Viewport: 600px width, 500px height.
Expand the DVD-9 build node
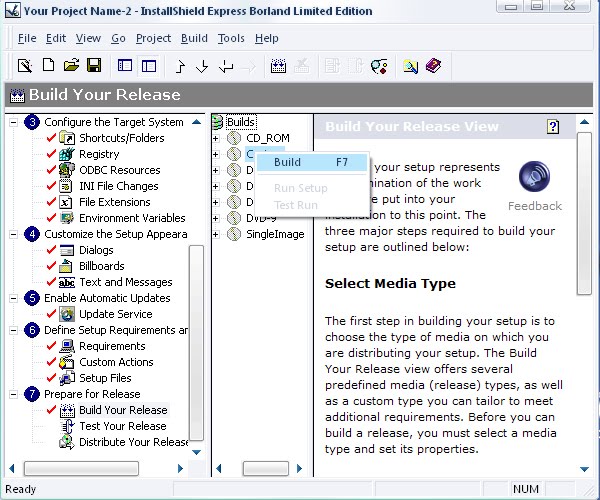click(x=216, y=218)
